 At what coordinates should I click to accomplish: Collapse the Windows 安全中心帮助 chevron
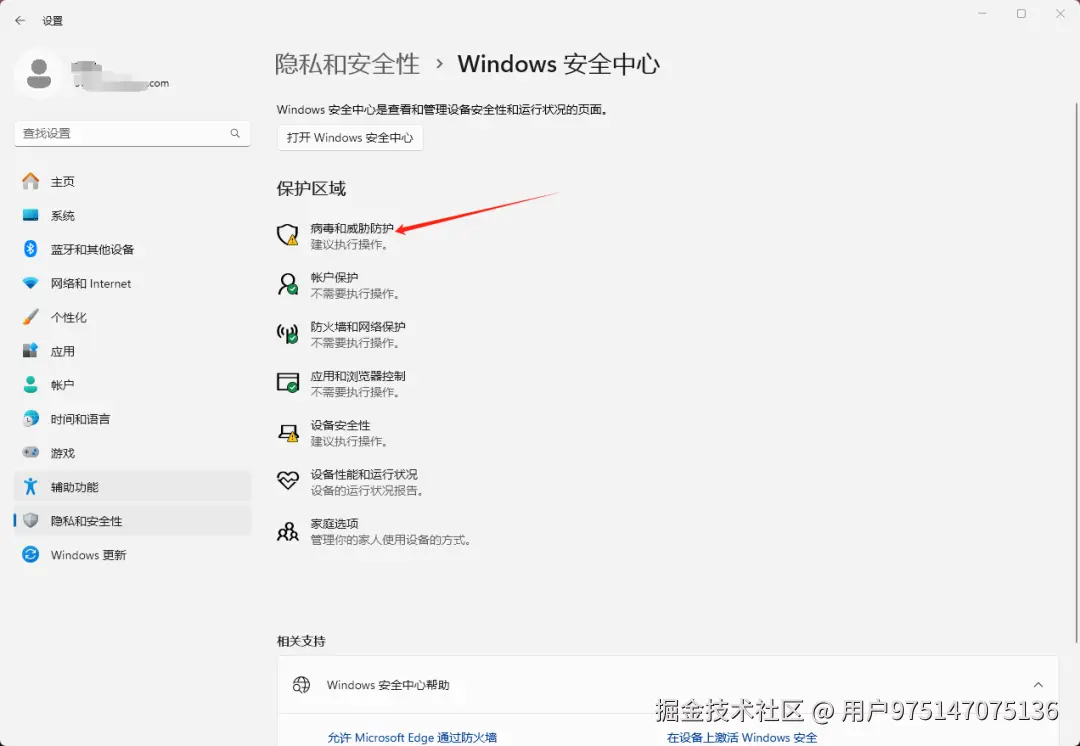point(1038,685)
